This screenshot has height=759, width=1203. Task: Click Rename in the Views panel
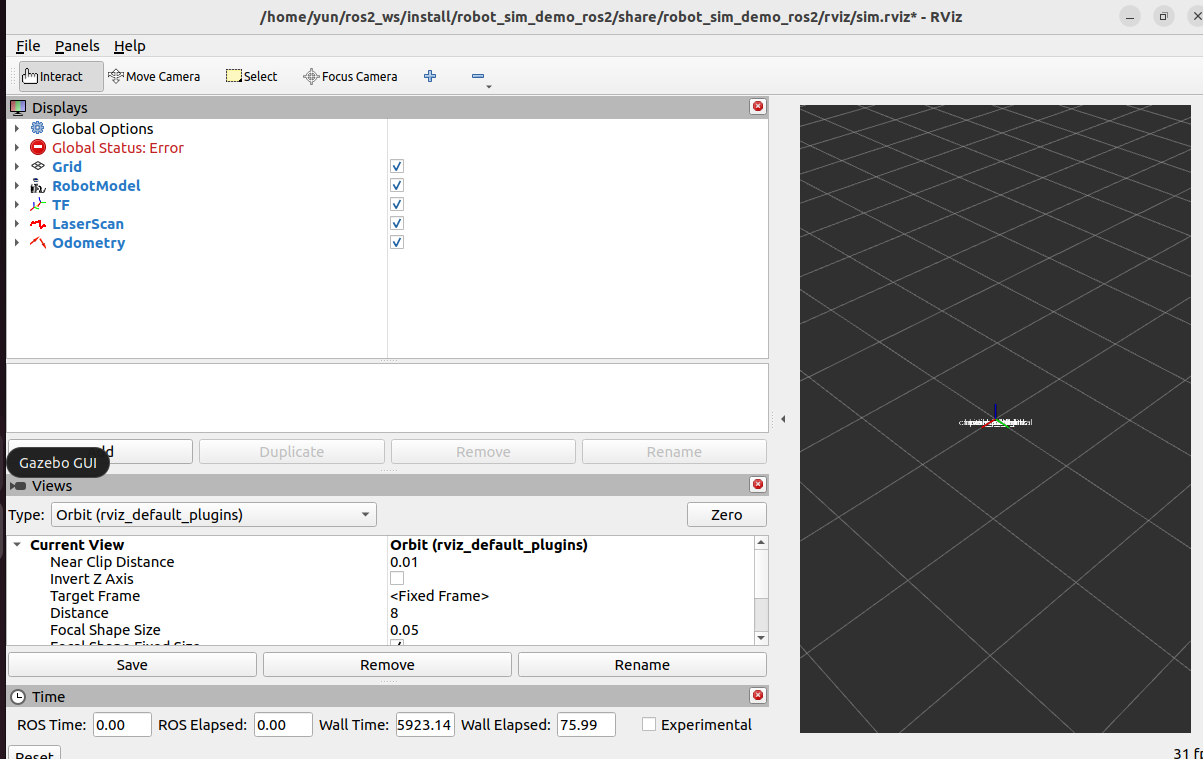point(642,665)
